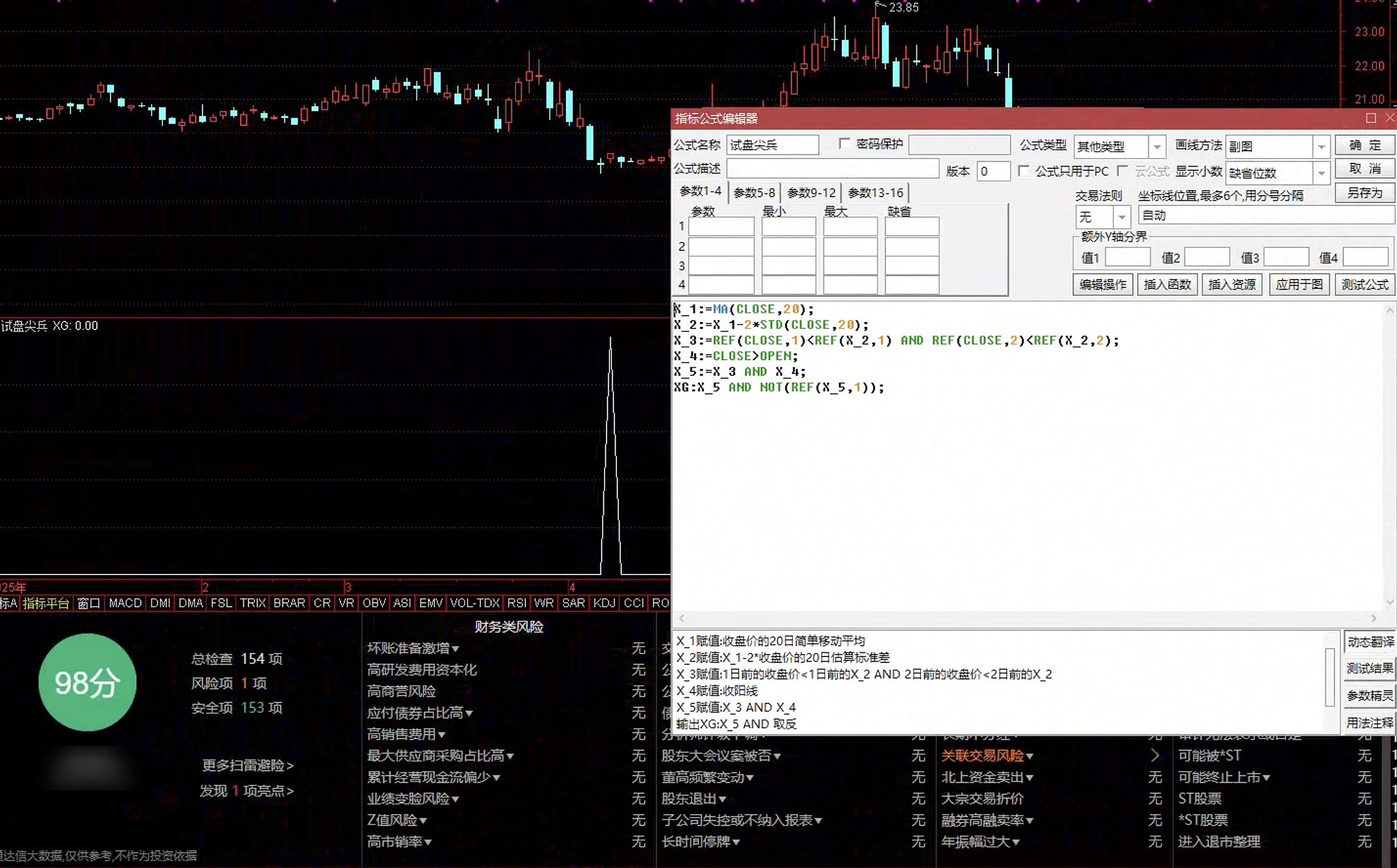This screenshot has height=868, width=1397.
Task: Click the 测试公式 button
Action: (1365, 284)
